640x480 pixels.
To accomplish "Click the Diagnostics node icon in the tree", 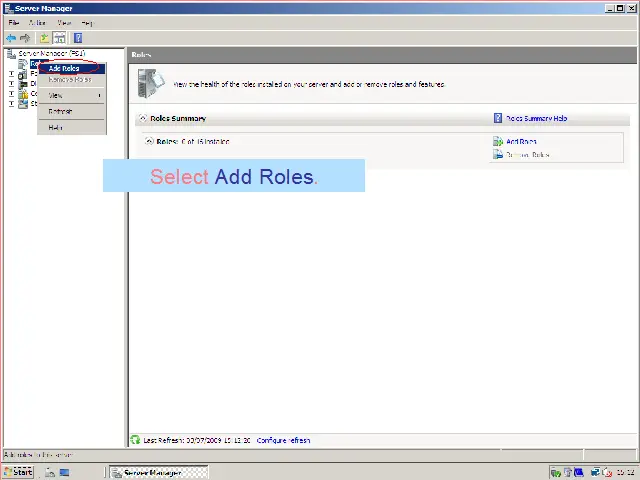I will [x=23, y=84].
